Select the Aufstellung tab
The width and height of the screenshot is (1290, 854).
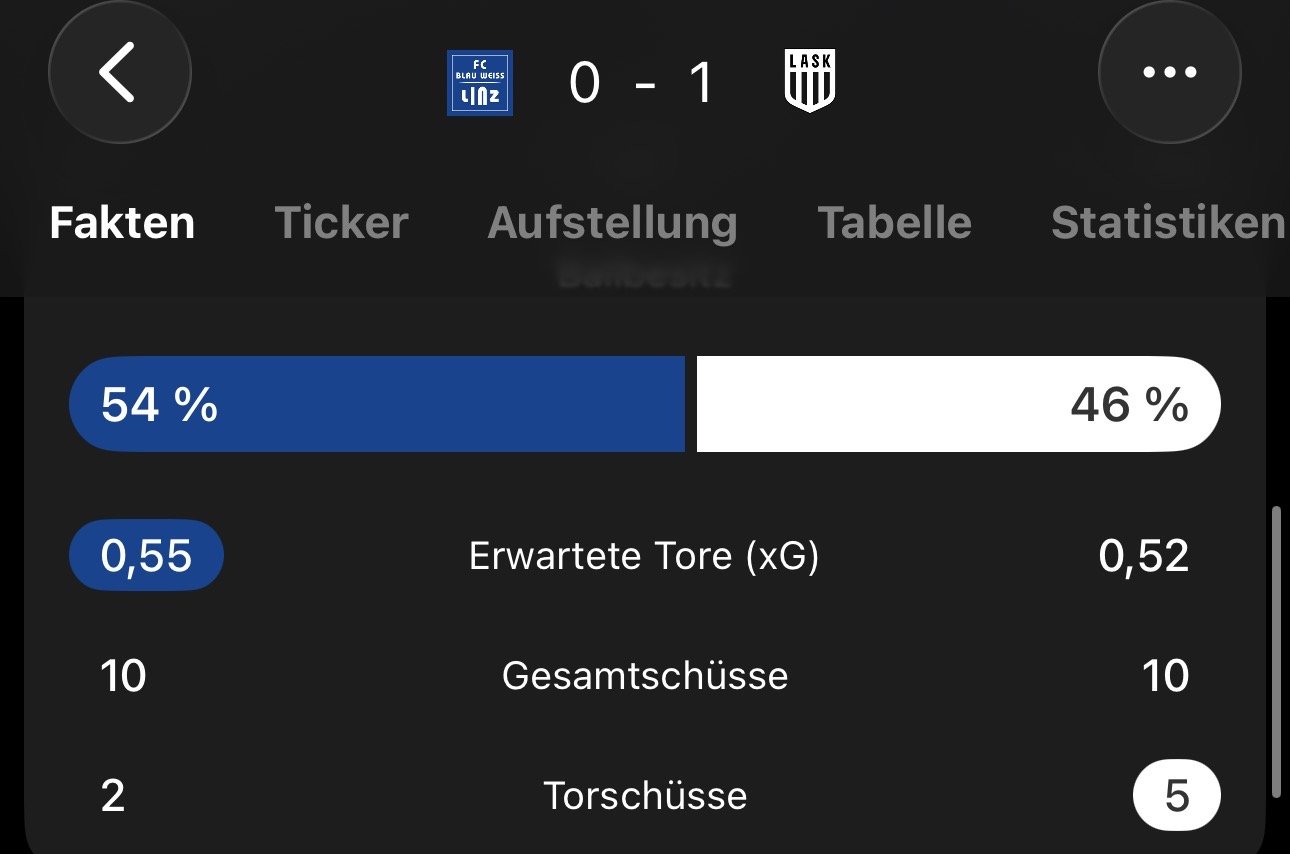point(612,223)
